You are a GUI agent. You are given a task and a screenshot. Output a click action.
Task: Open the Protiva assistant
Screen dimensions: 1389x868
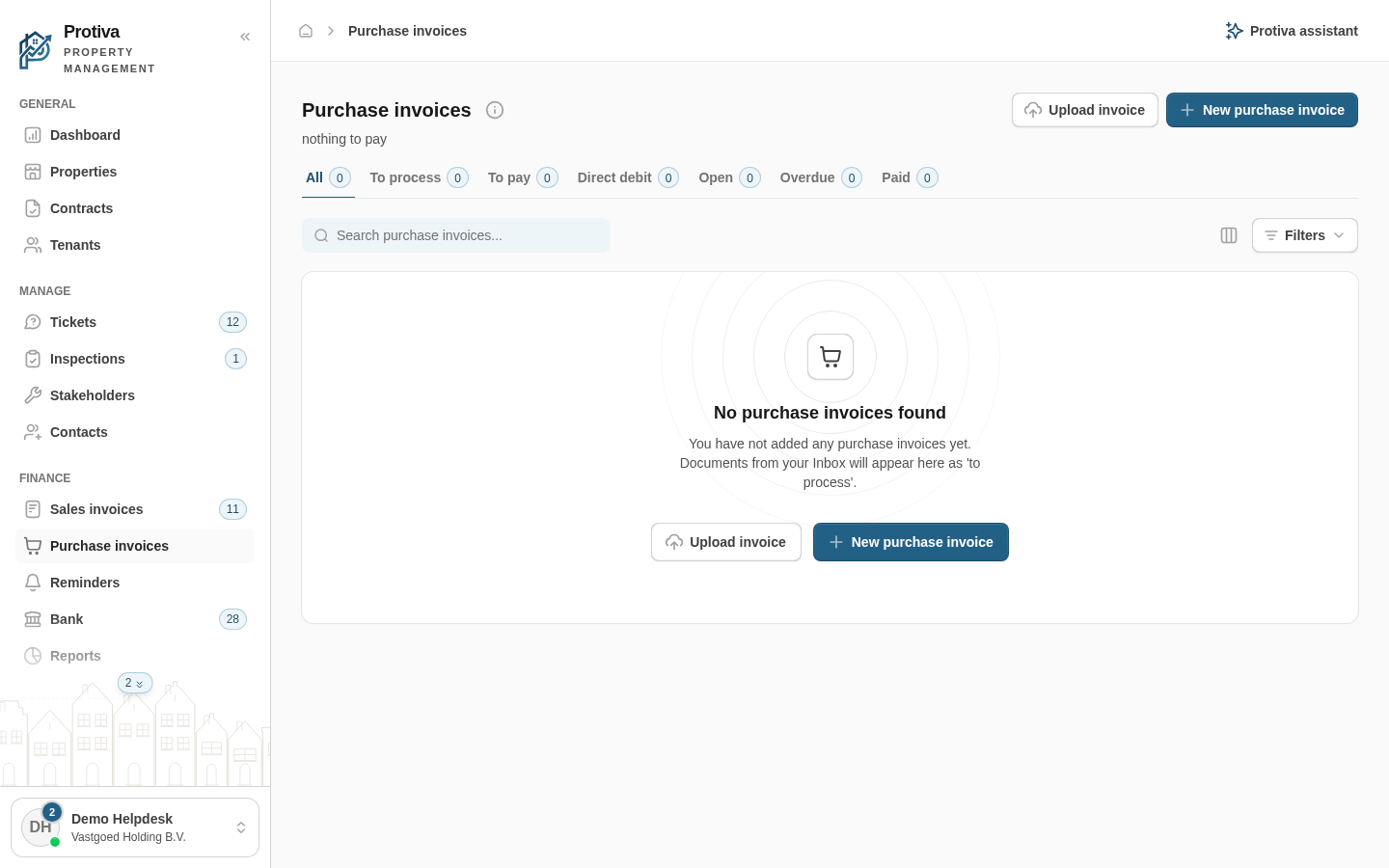[1292, 31]
